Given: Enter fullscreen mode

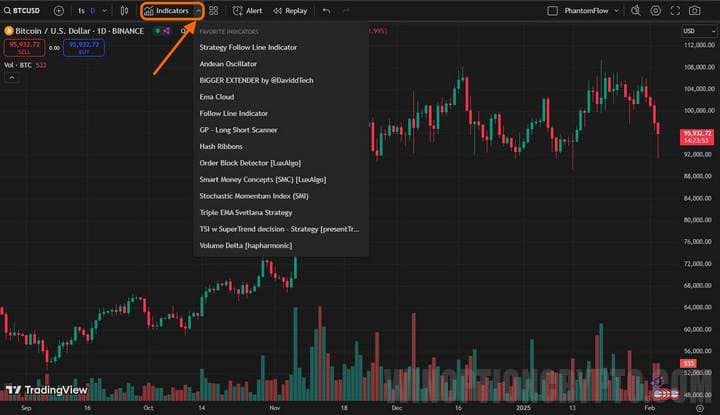Looking at the screenshot, I should (675, 10).
